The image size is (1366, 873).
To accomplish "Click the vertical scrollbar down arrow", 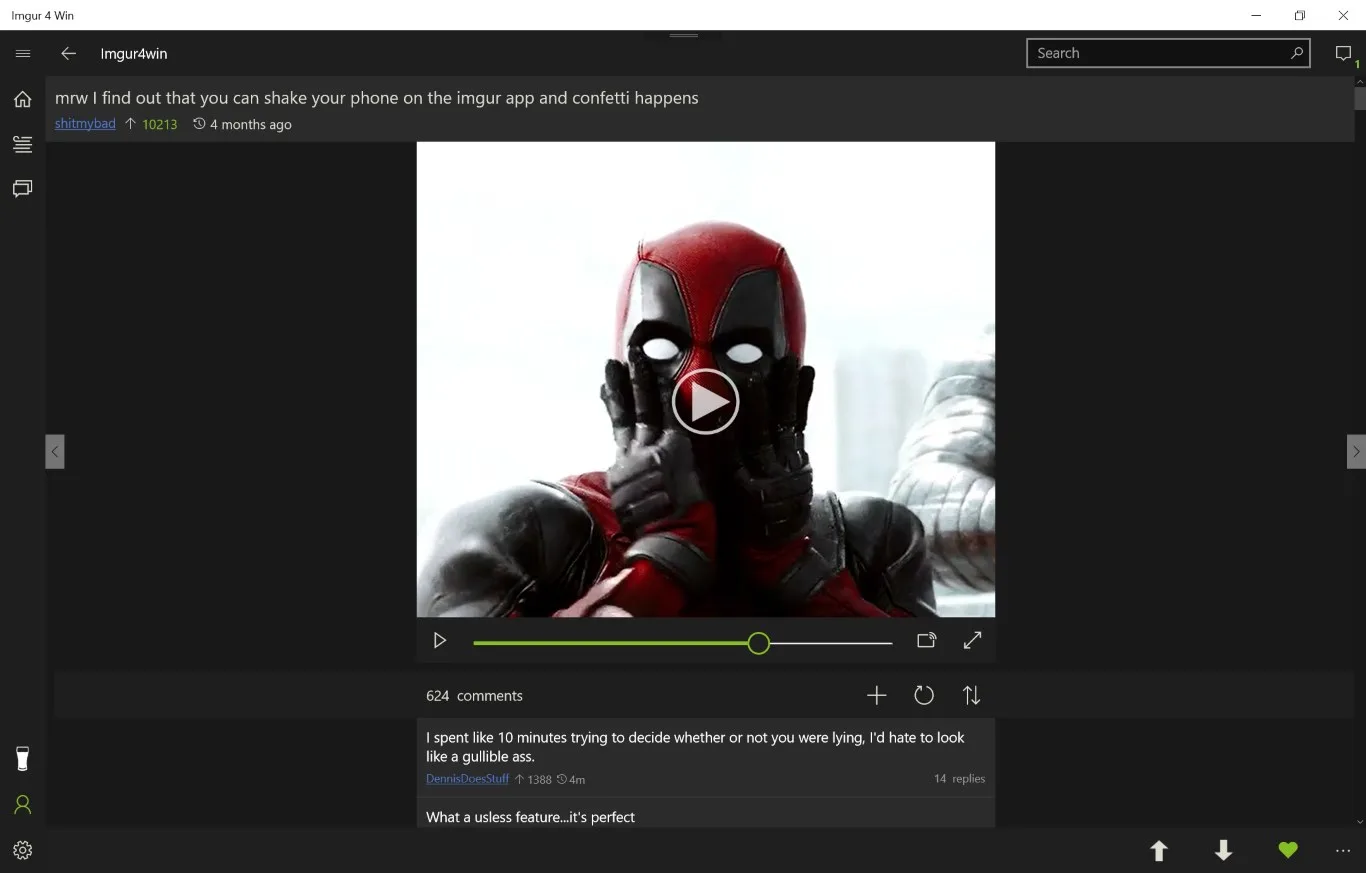I will coord(1360,822).
